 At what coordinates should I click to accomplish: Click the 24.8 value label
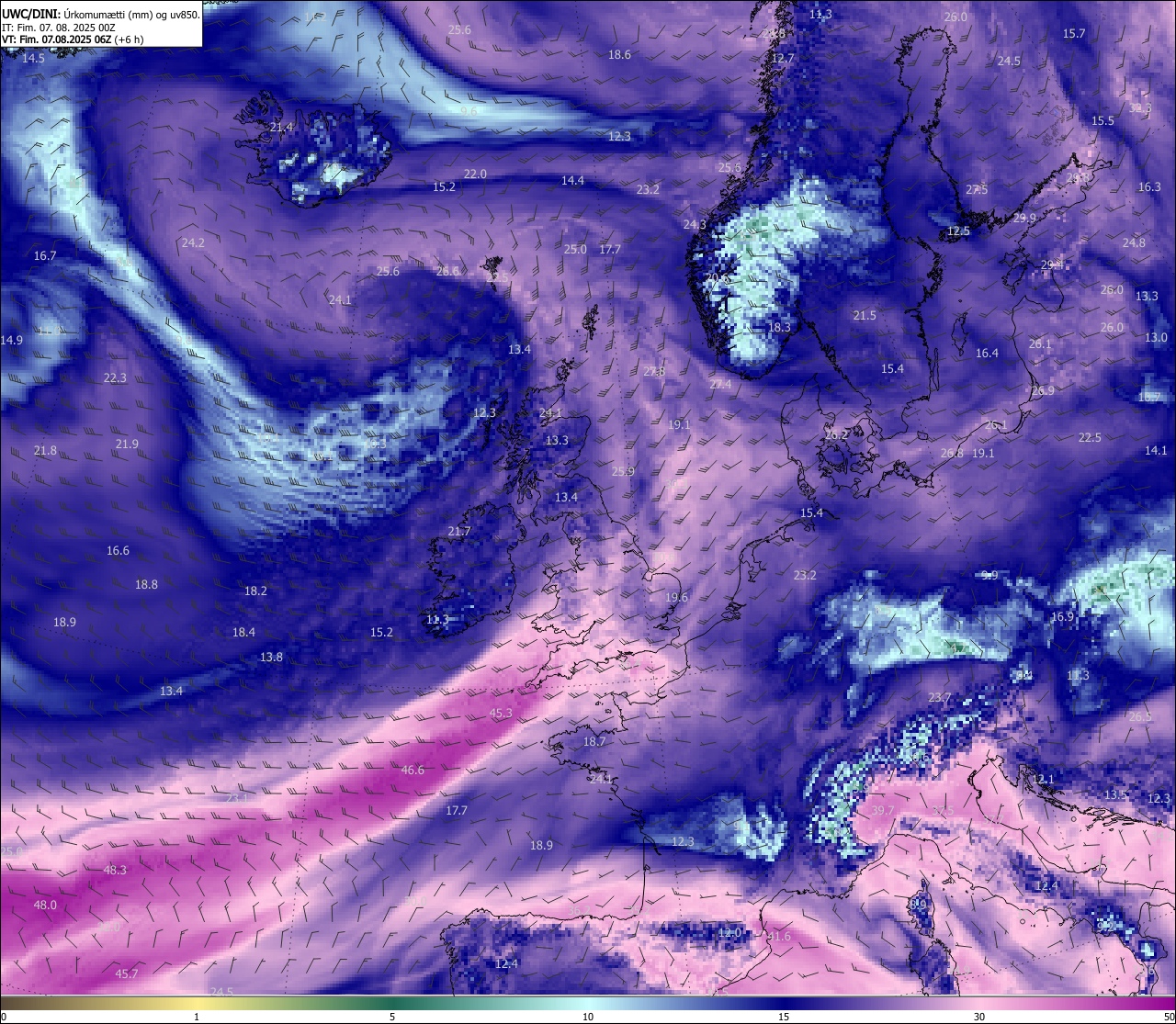coord(1134,242)
